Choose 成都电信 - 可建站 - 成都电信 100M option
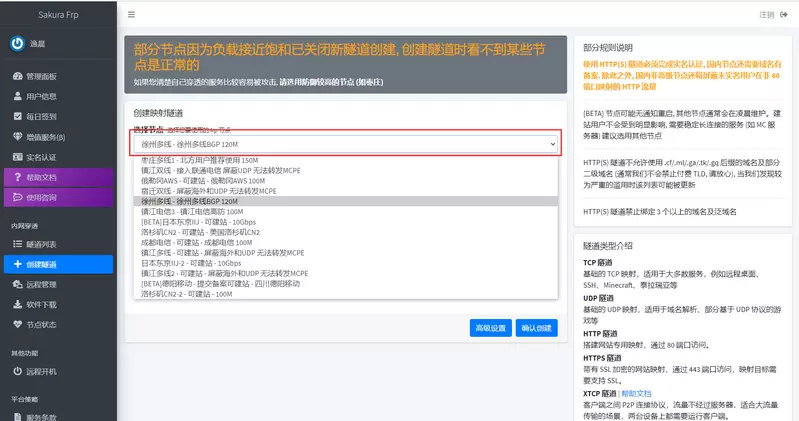 [x=345, y=243]
